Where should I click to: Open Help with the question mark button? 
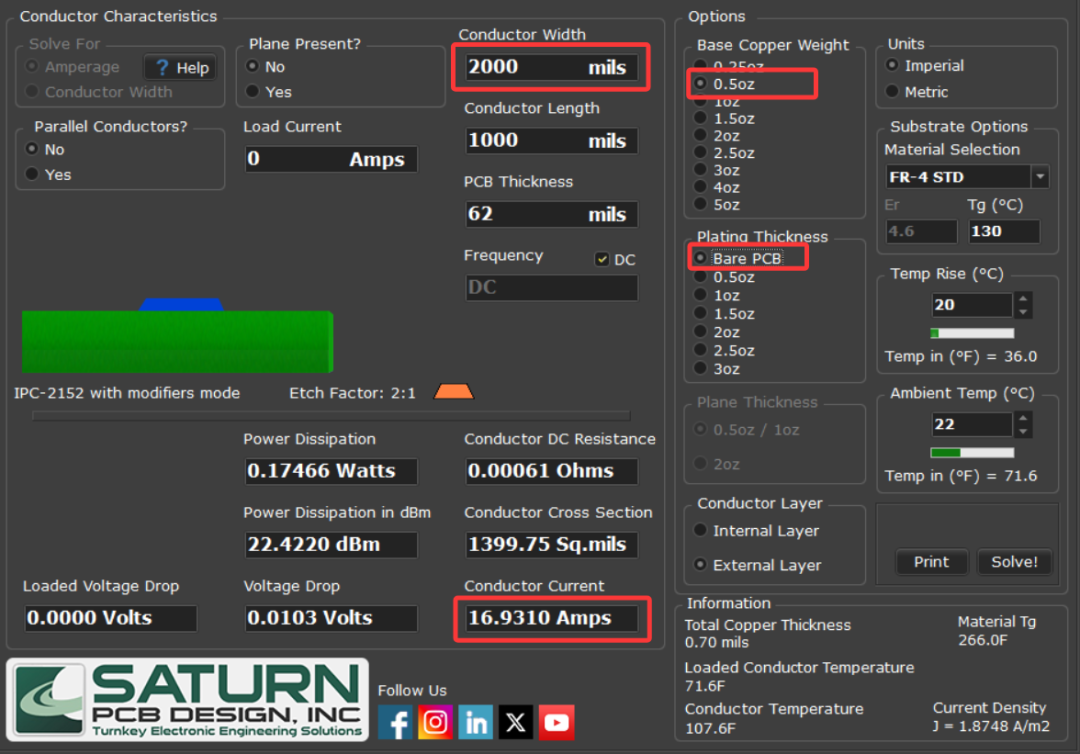(181, 68)
